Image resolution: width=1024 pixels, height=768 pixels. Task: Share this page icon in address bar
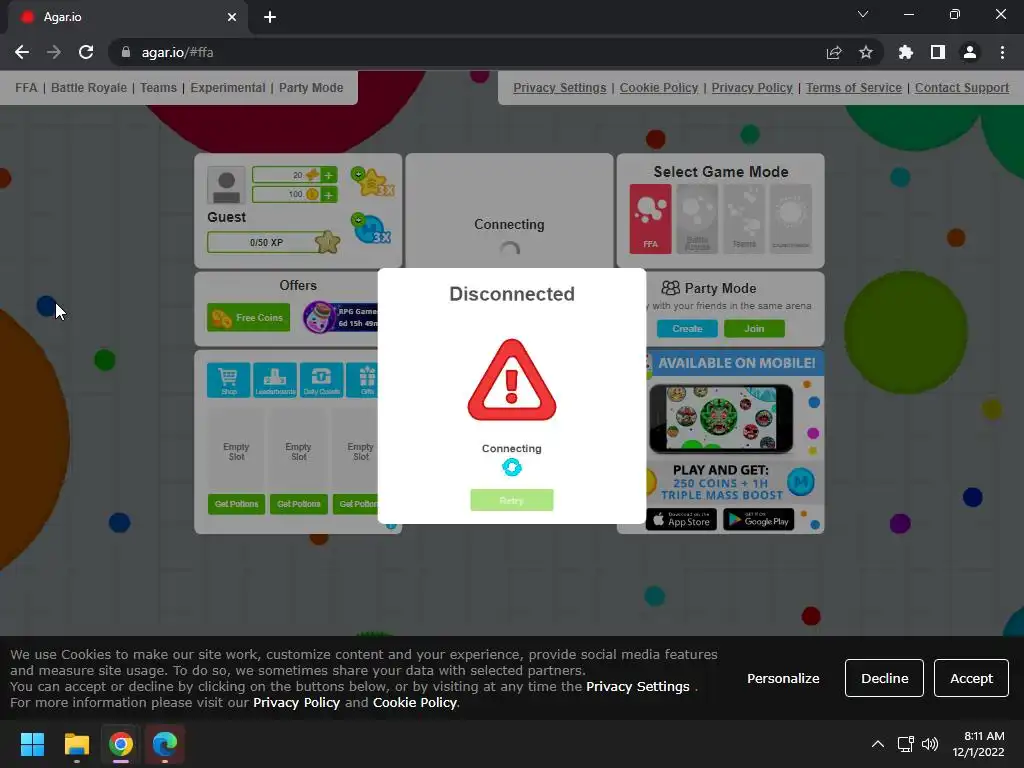click(834, 52)
